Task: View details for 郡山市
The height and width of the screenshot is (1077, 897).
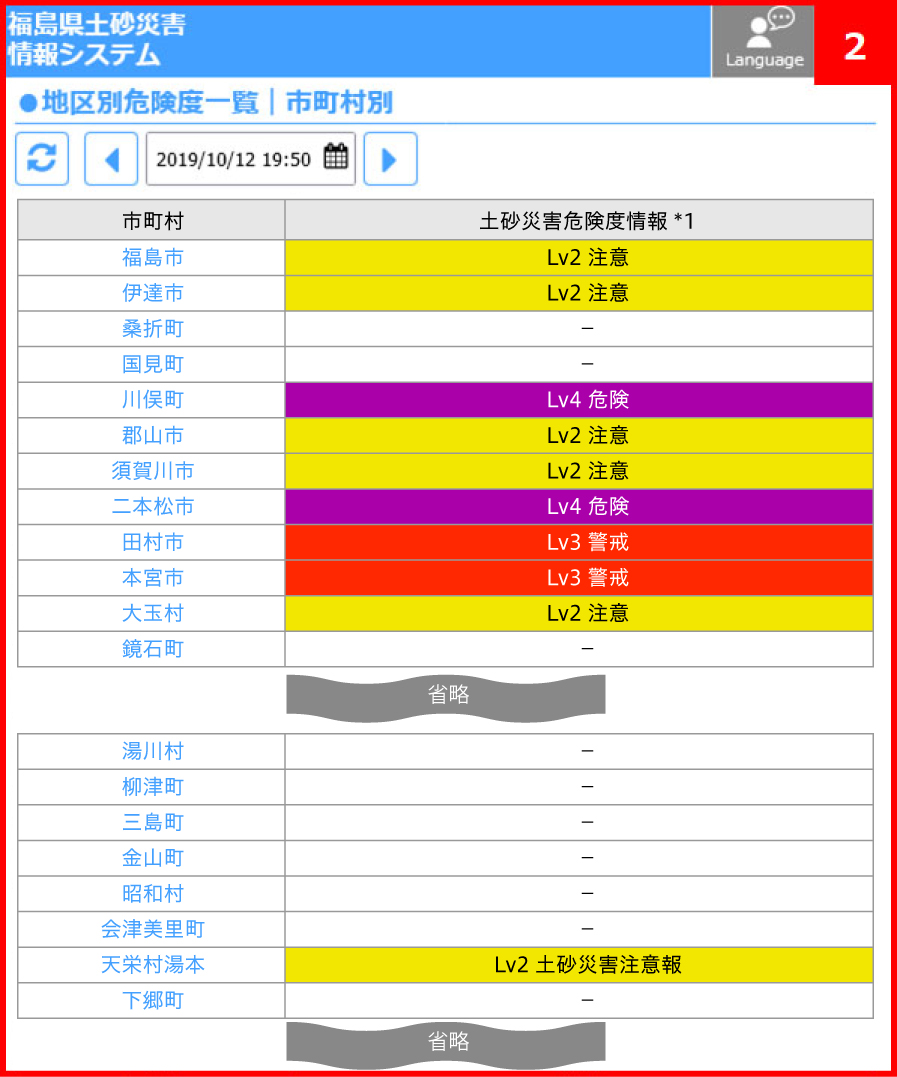Action: [152, 435]
